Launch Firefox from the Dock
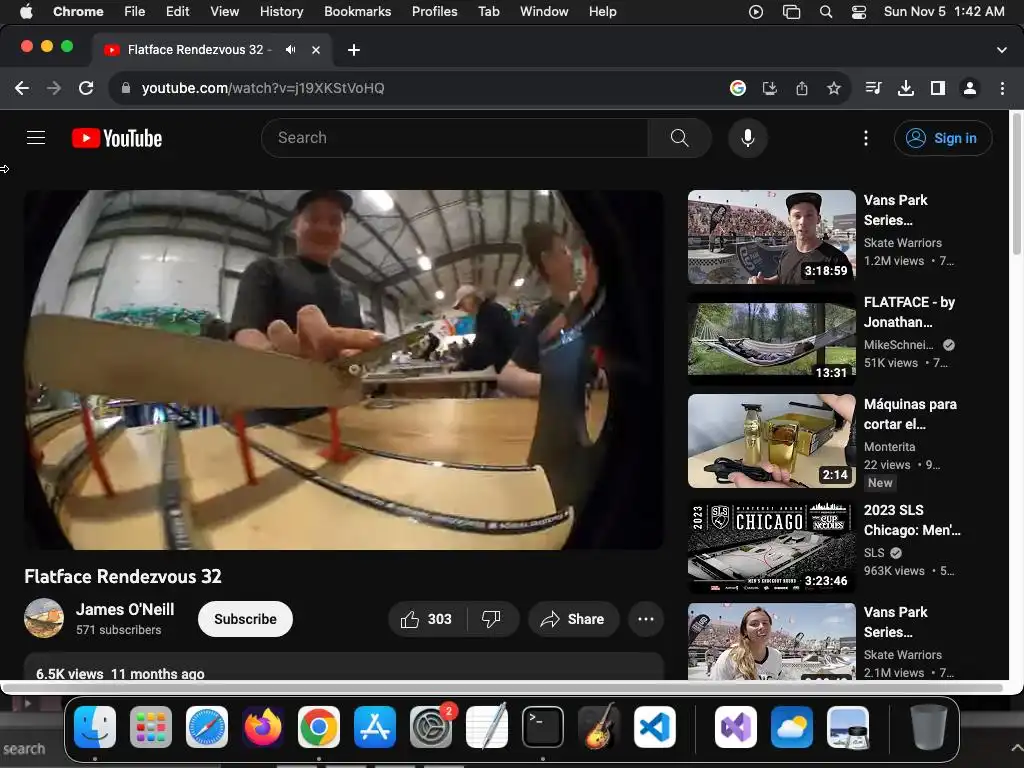This screenshot has height=768, width=1024. pyautogui.click(x=263, y=727)
